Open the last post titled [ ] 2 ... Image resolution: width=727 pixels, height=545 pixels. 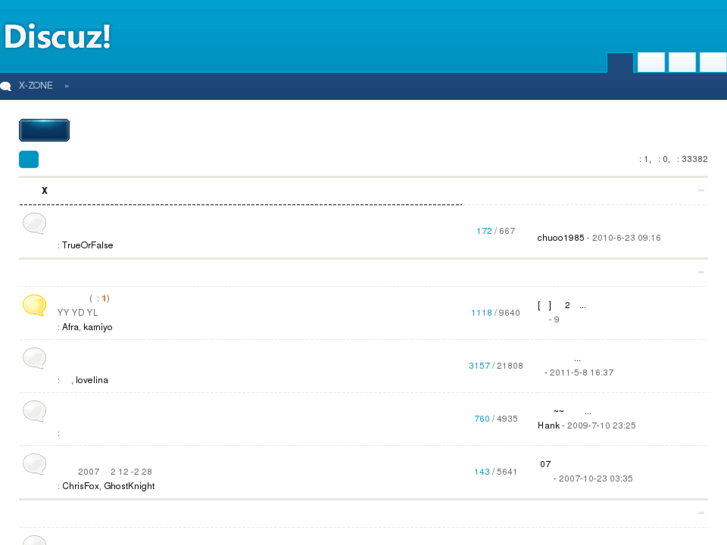561,306
